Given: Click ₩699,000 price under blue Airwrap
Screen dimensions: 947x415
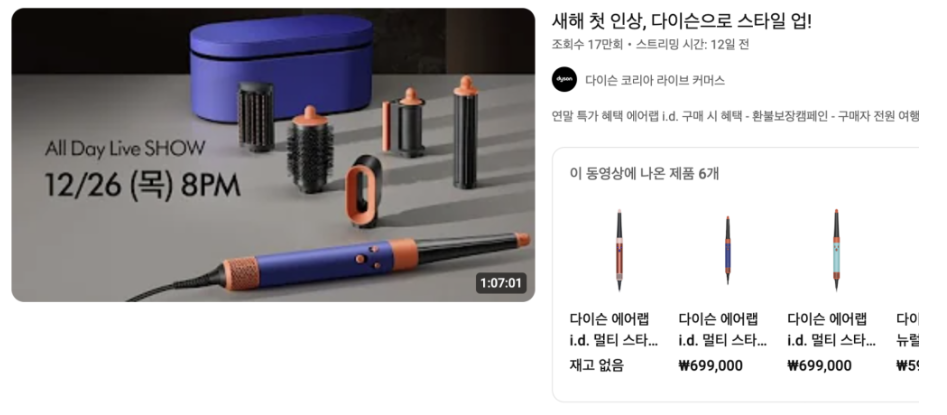Looking at the screenshot, I should pos(711,365).
